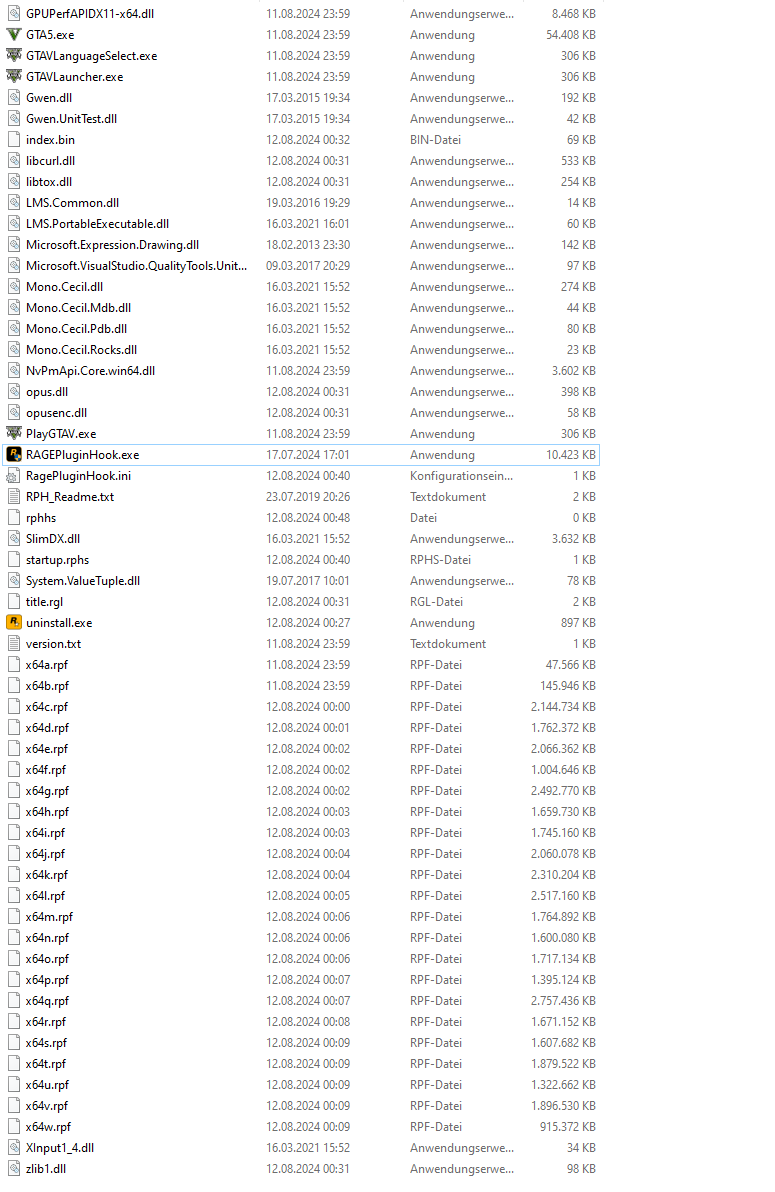
Task: Select the Microsoft.VisualStudio.QualityTools.Unit... file name
Action: click(x=137, y=266)
